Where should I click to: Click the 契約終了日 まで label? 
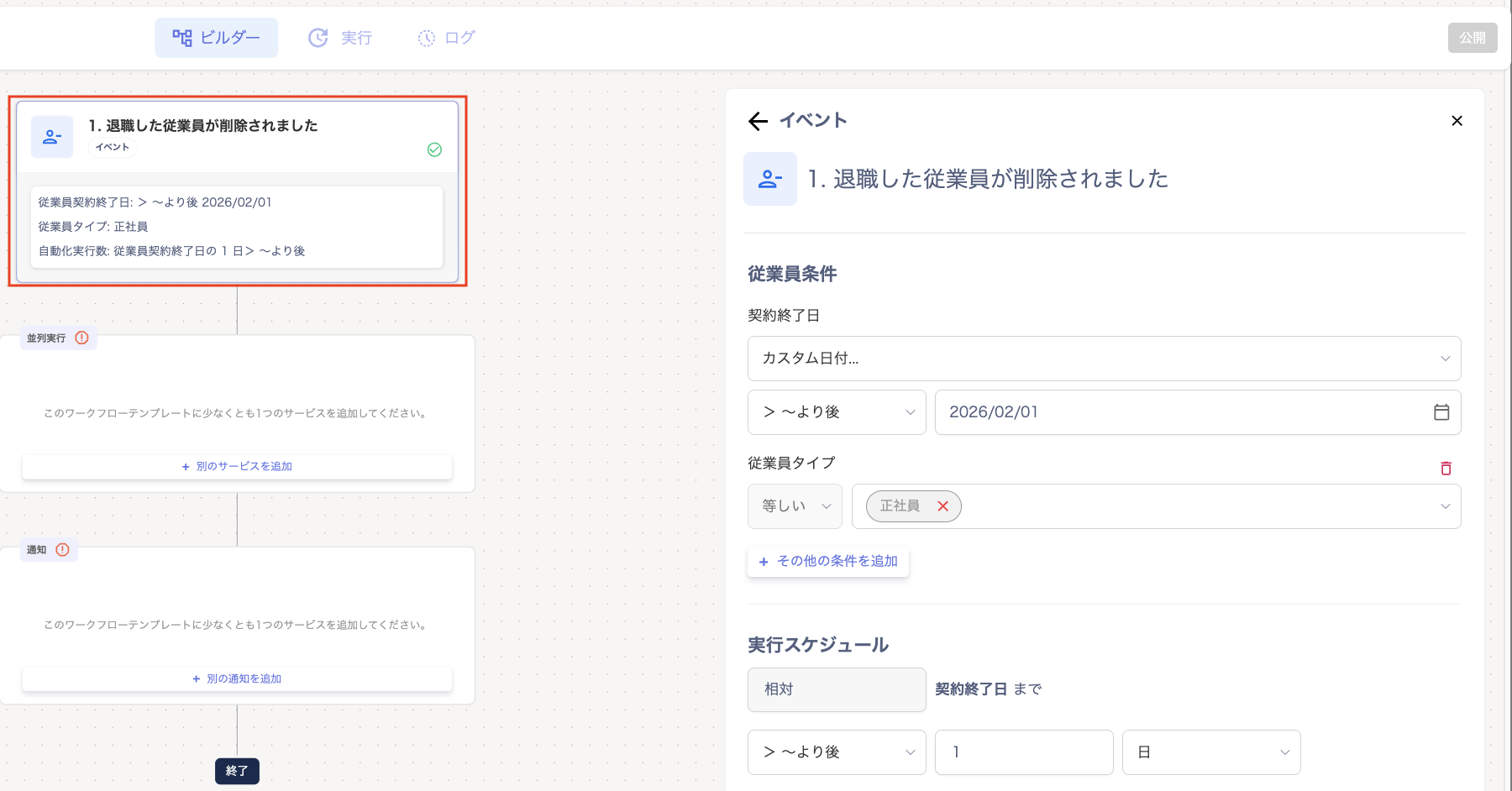tap(989, 689)
